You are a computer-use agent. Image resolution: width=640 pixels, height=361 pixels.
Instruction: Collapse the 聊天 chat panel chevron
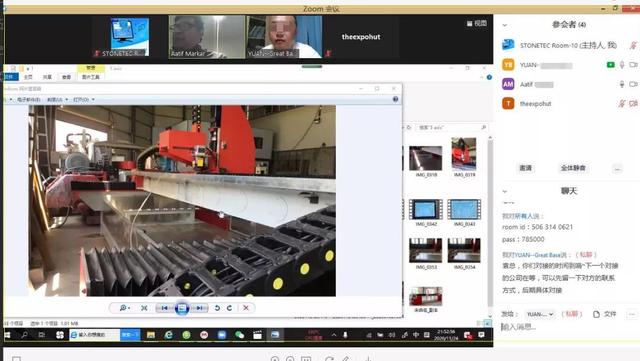pos(505,191)
